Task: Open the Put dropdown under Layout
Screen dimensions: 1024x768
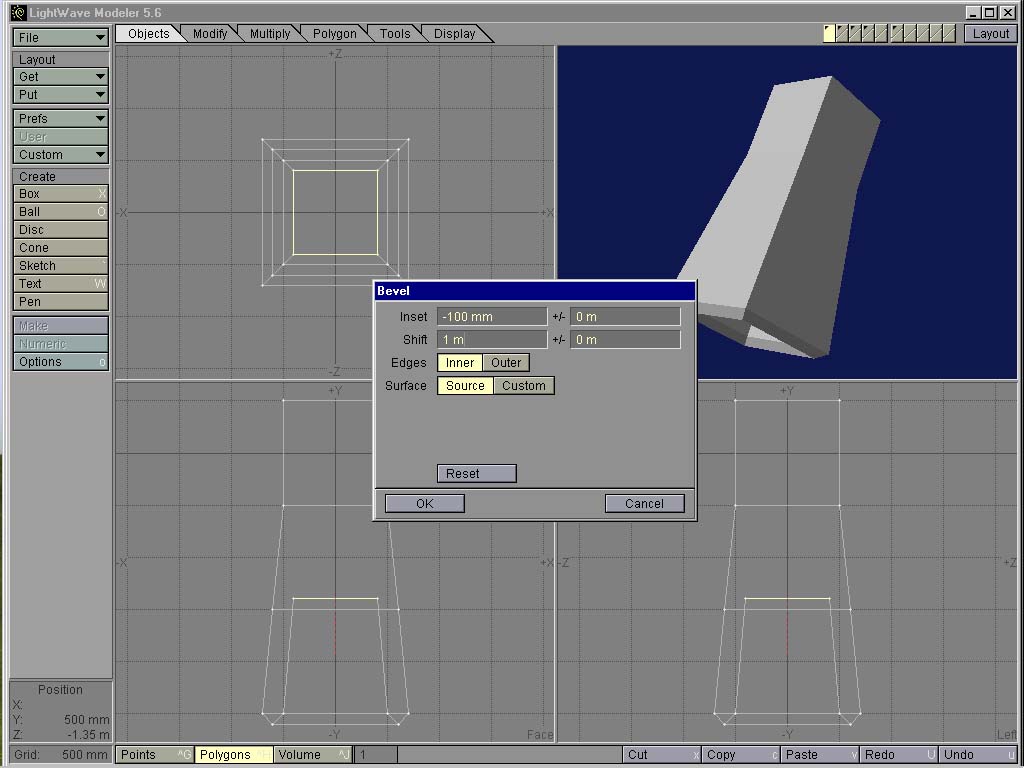Action: click(x=60, y=95)
